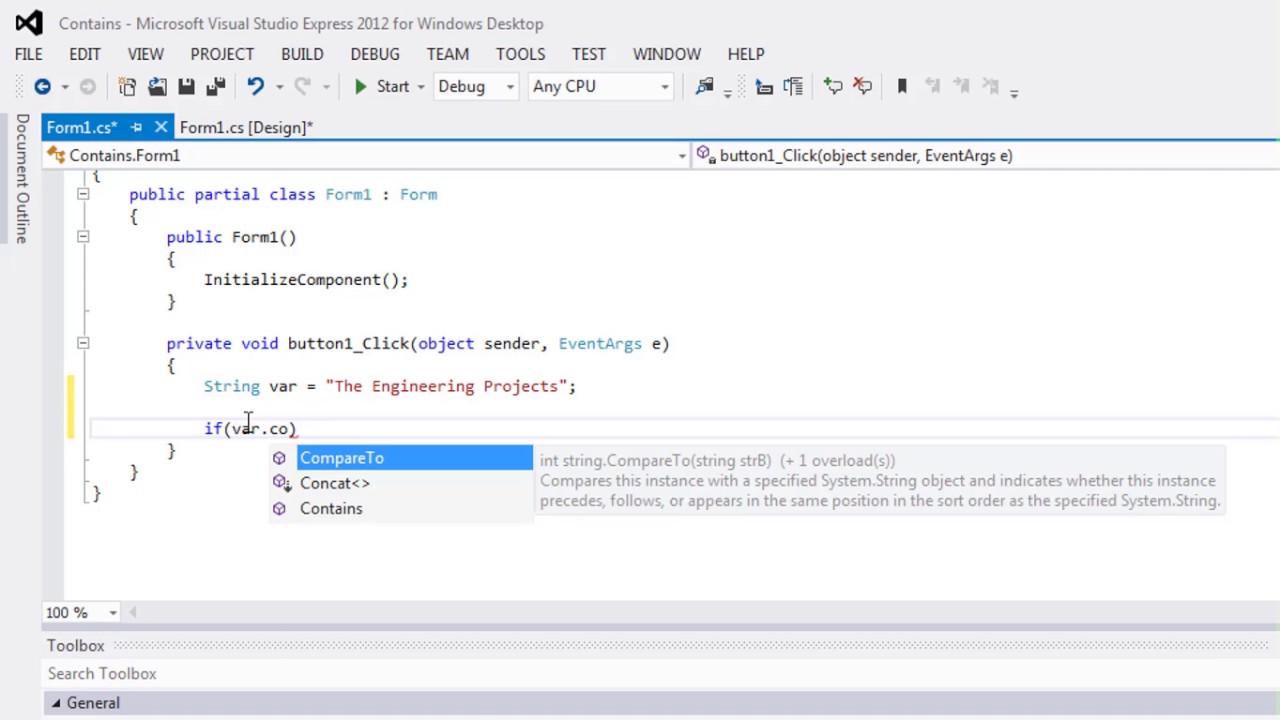
Task: Open the Navigate Backward history dropdown
Action: [65, 87]
